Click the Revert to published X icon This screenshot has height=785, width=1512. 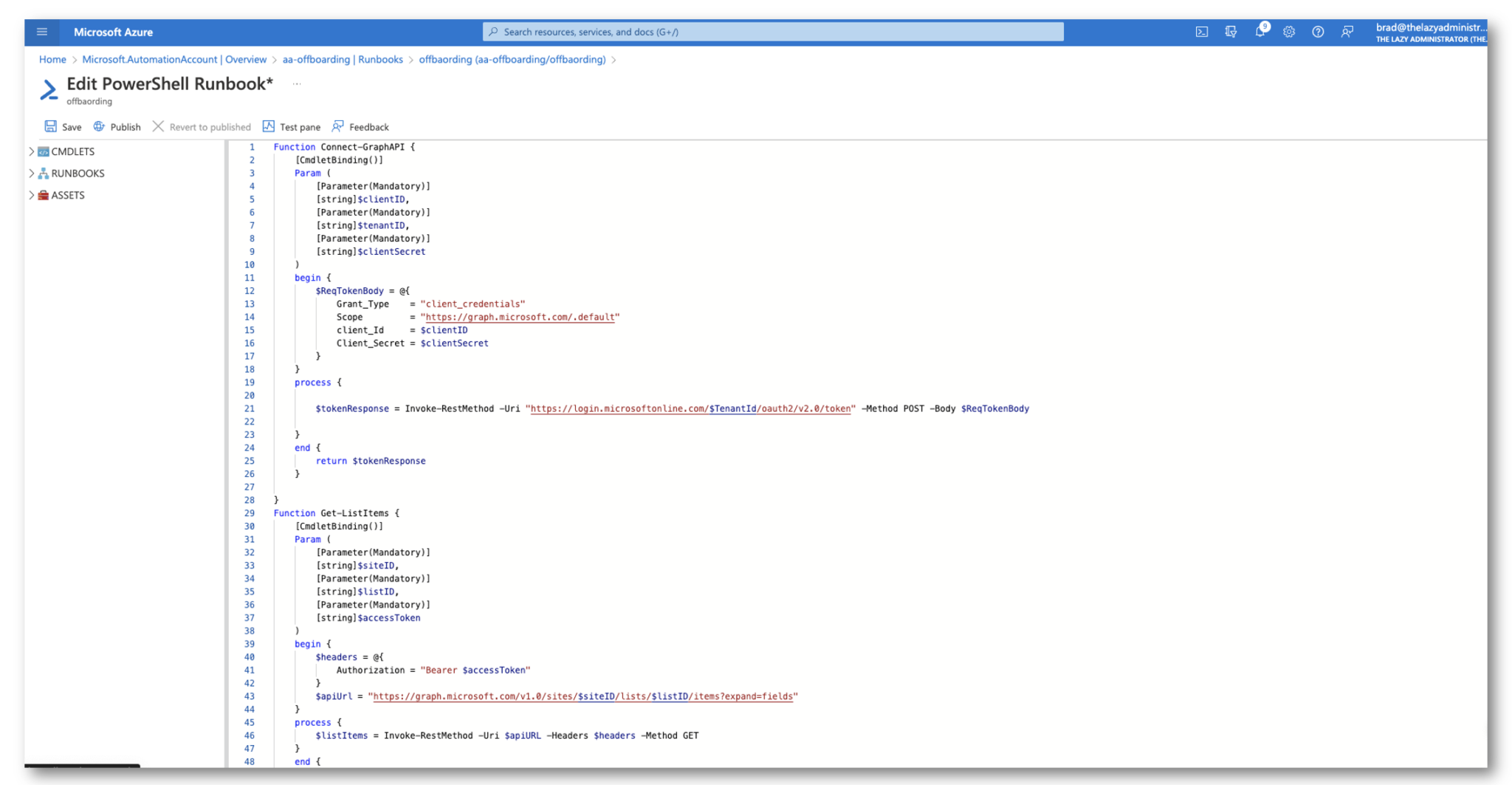pyautogui.click(x=158, y=126)
